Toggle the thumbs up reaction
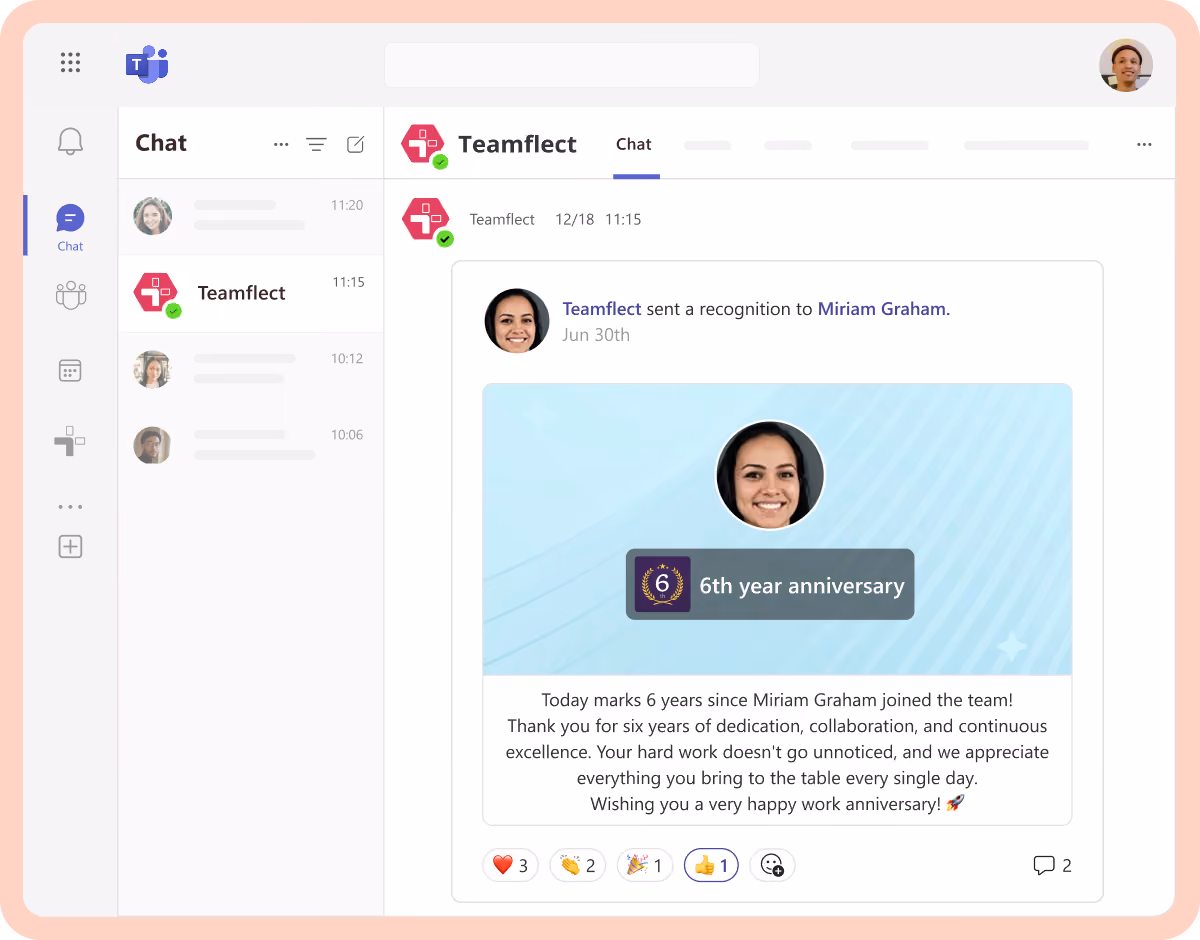 click(x=711, y=865)
